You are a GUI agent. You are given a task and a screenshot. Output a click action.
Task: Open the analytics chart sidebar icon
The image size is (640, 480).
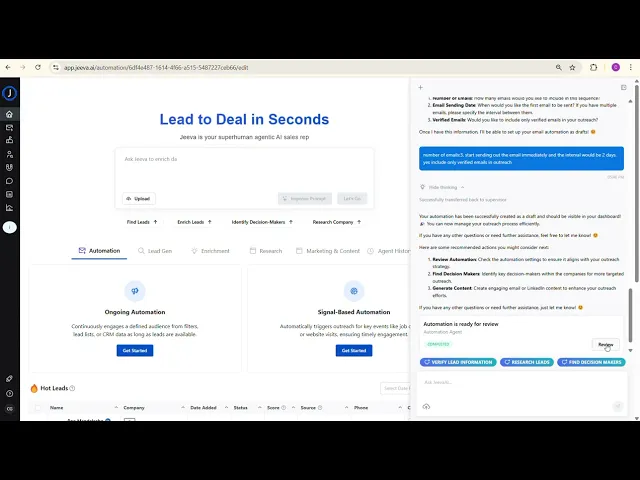(9, 208)
